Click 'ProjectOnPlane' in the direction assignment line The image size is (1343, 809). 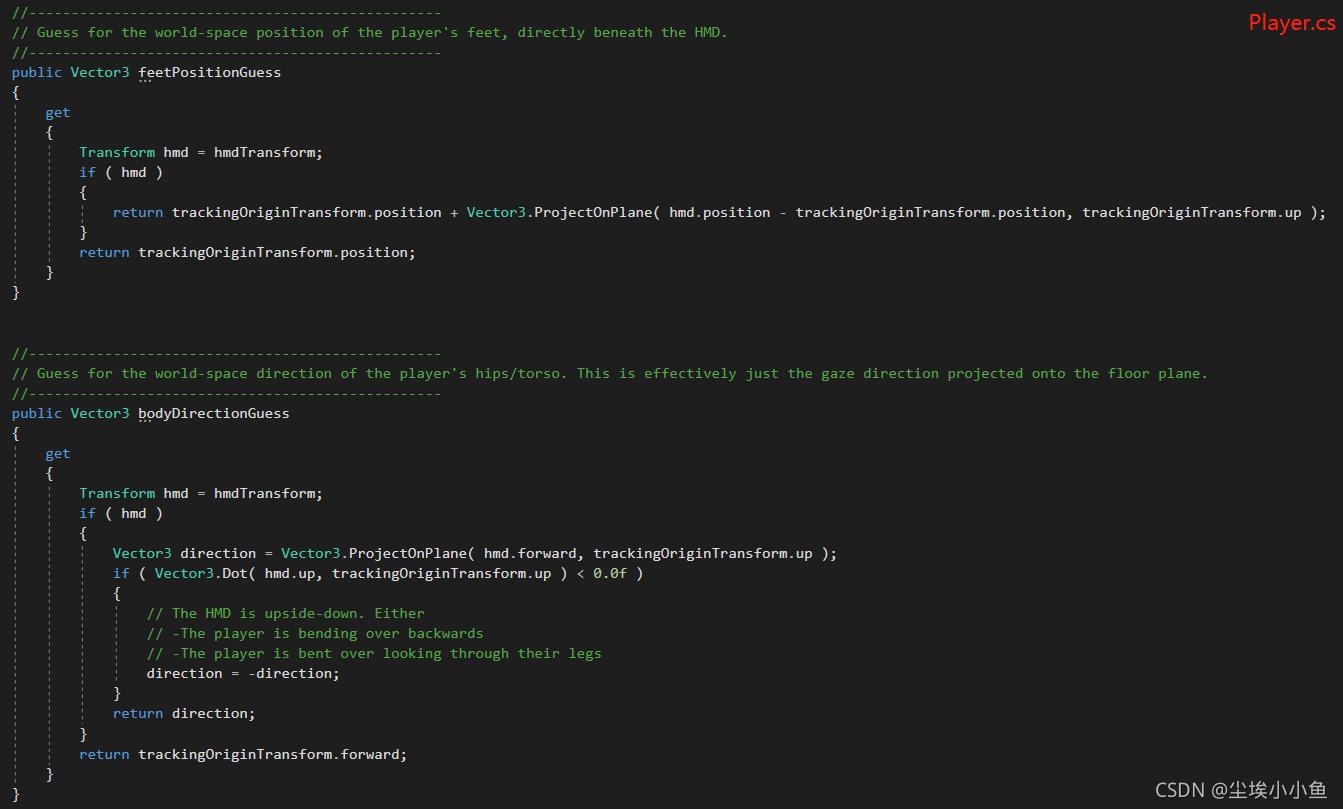(407, 553)
